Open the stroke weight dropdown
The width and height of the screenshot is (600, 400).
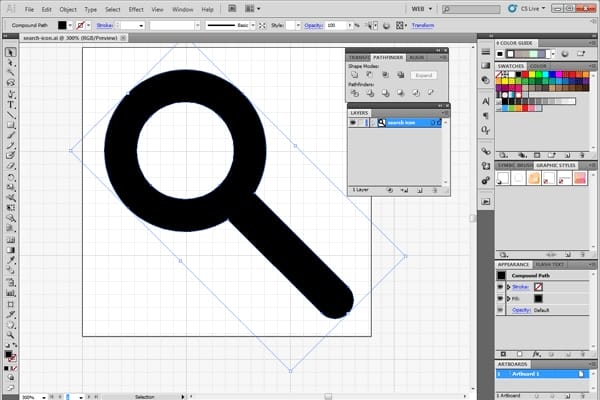141,26
